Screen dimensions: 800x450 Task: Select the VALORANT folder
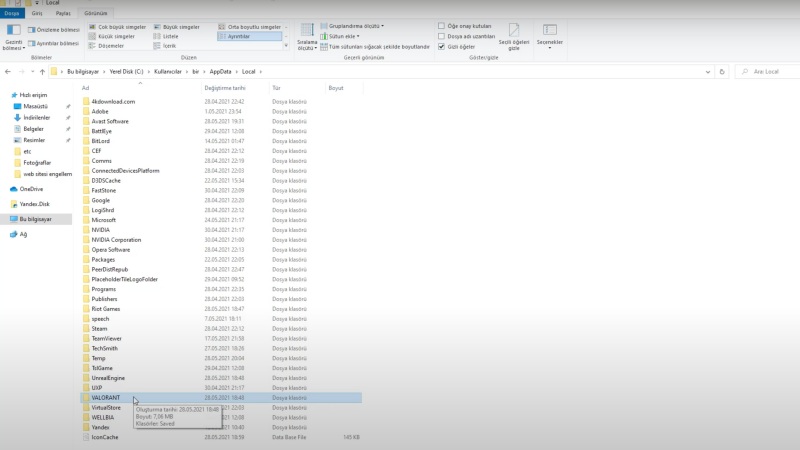(x=221, y=397)
